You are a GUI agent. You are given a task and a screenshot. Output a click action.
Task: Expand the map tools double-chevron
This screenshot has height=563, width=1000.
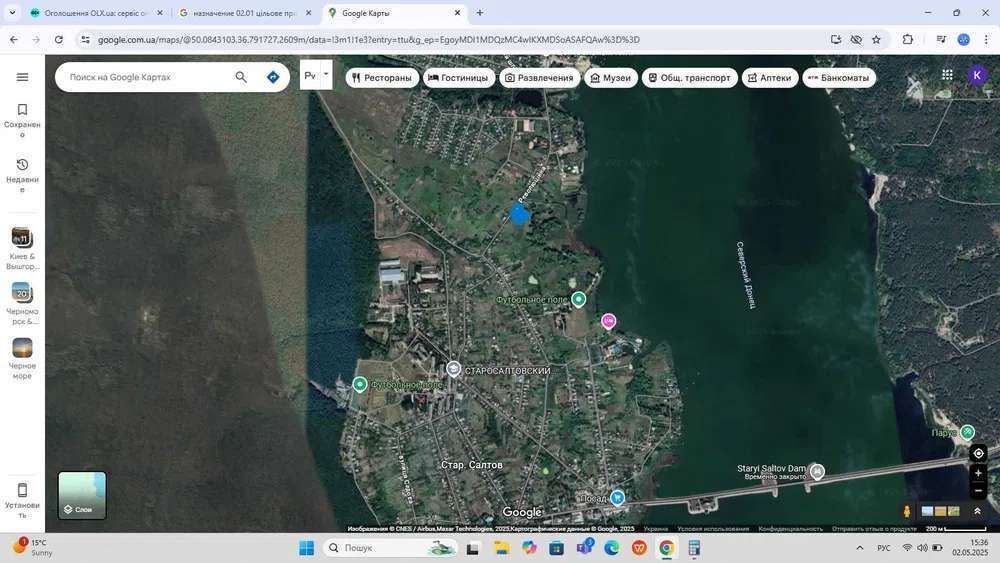click(x=977, y=511)
